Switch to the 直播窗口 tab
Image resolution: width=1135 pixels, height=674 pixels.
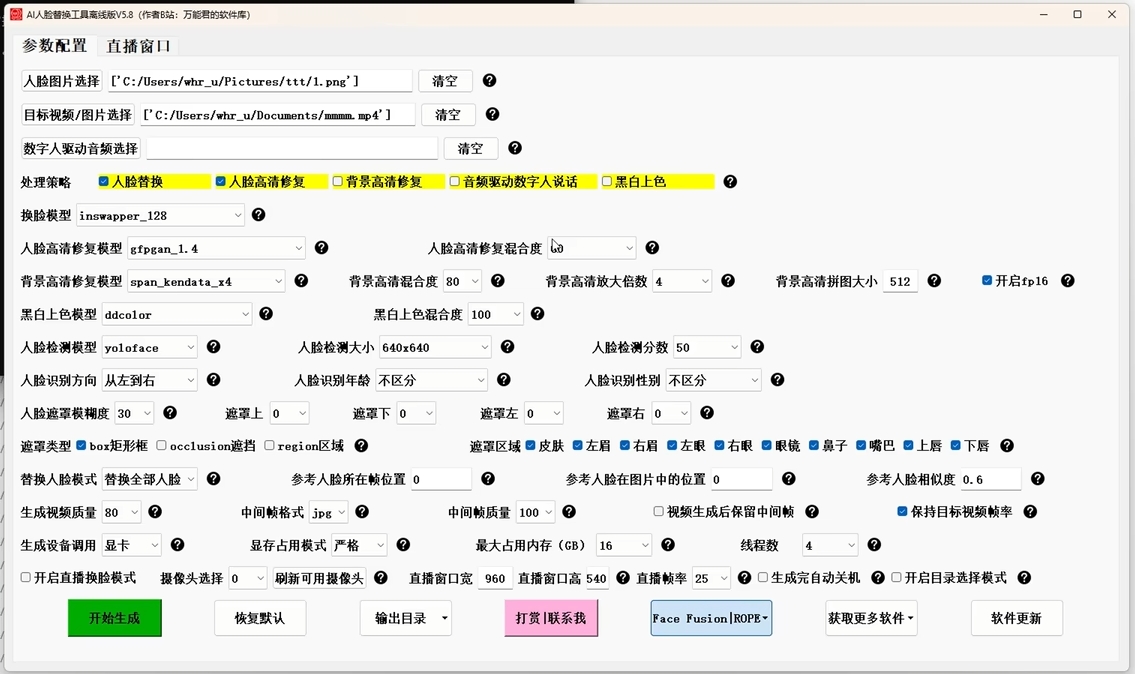pos(139,46)
